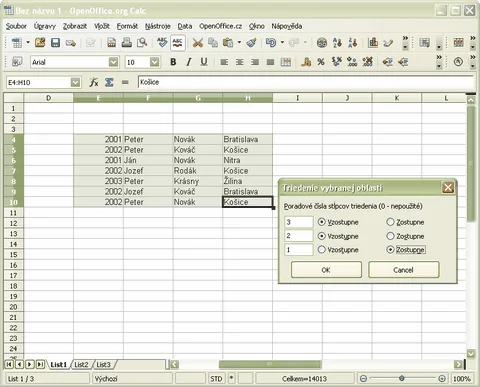Image resolution: width=480 pixels, height=387 pixels.
Task: Open the Data menu
Action: [185, 26]
